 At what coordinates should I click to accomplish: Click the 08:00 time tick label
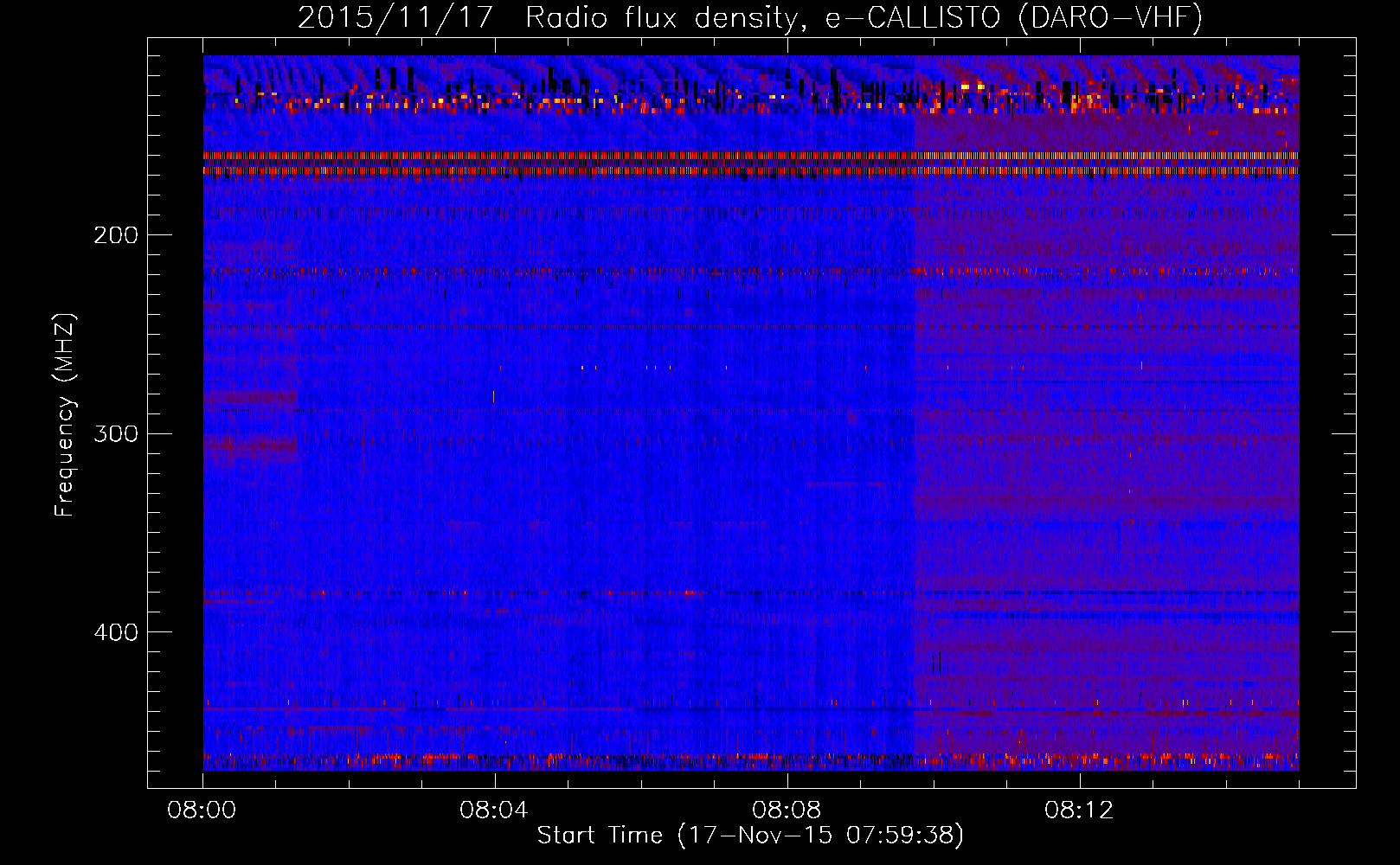(x=202, y=811)
